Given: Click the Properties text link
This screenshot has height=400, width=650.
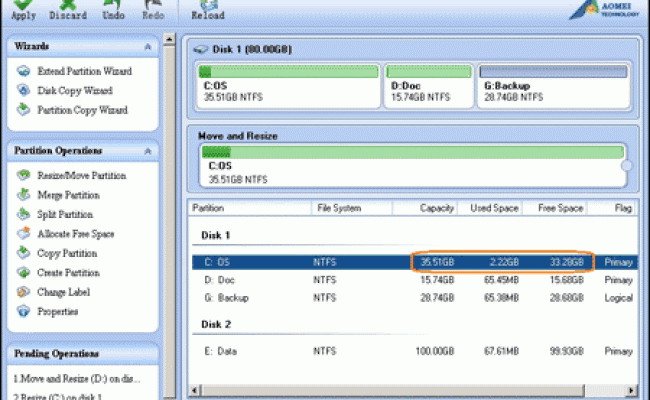Looking at the screenshot, I should [58, 311].
